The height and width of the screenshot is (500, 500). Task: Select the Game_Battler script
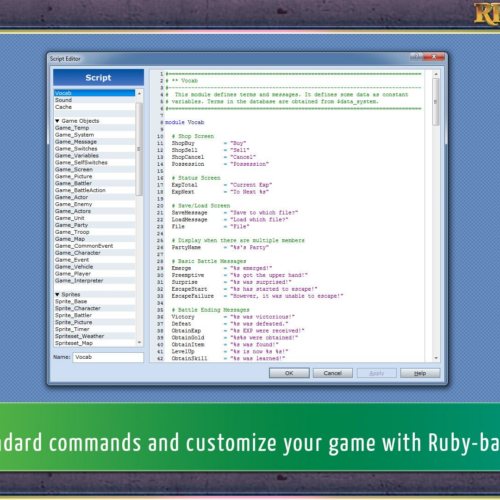coord(95,183)
